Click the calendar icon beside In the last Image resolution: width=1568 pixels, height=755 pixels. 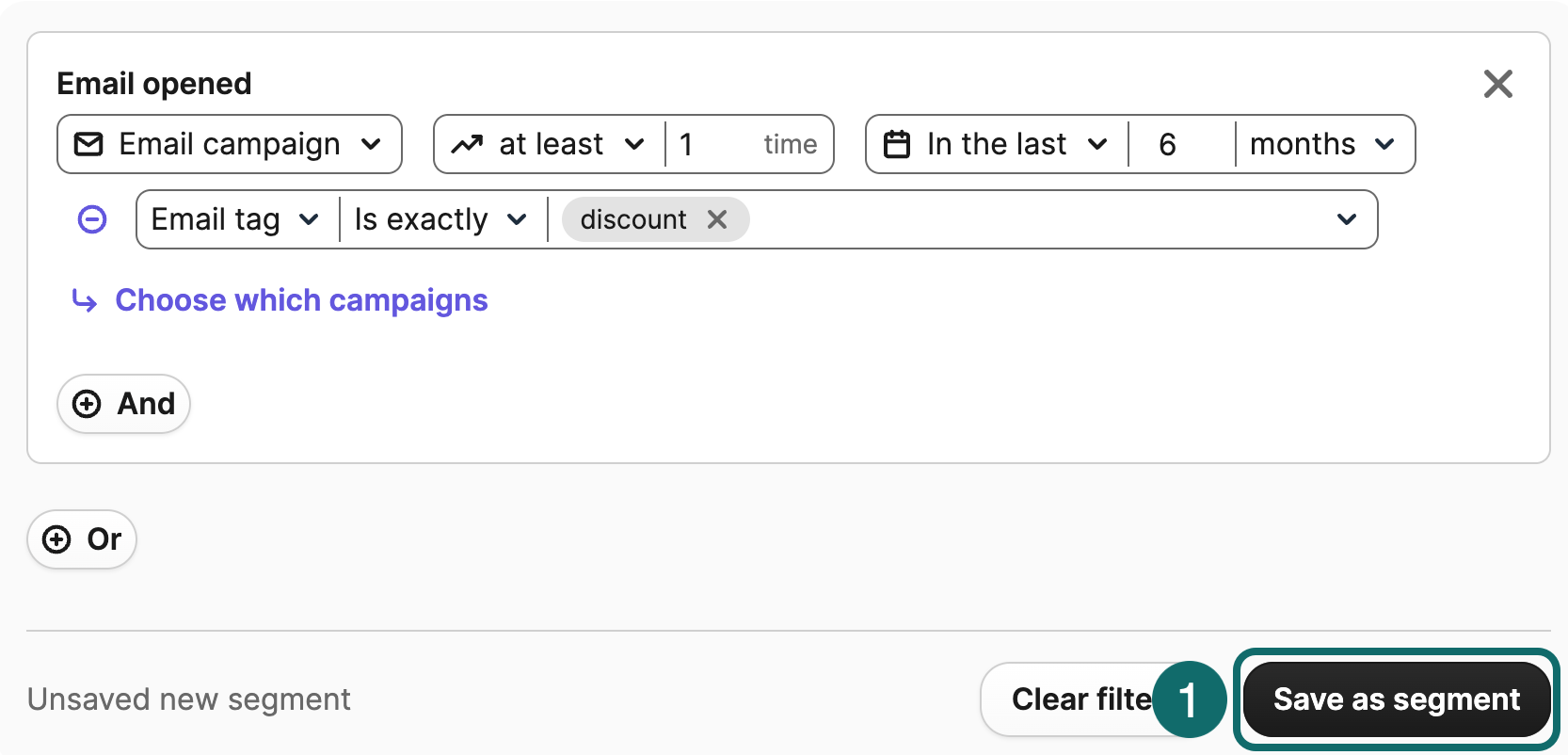click(x=897, y=144)
